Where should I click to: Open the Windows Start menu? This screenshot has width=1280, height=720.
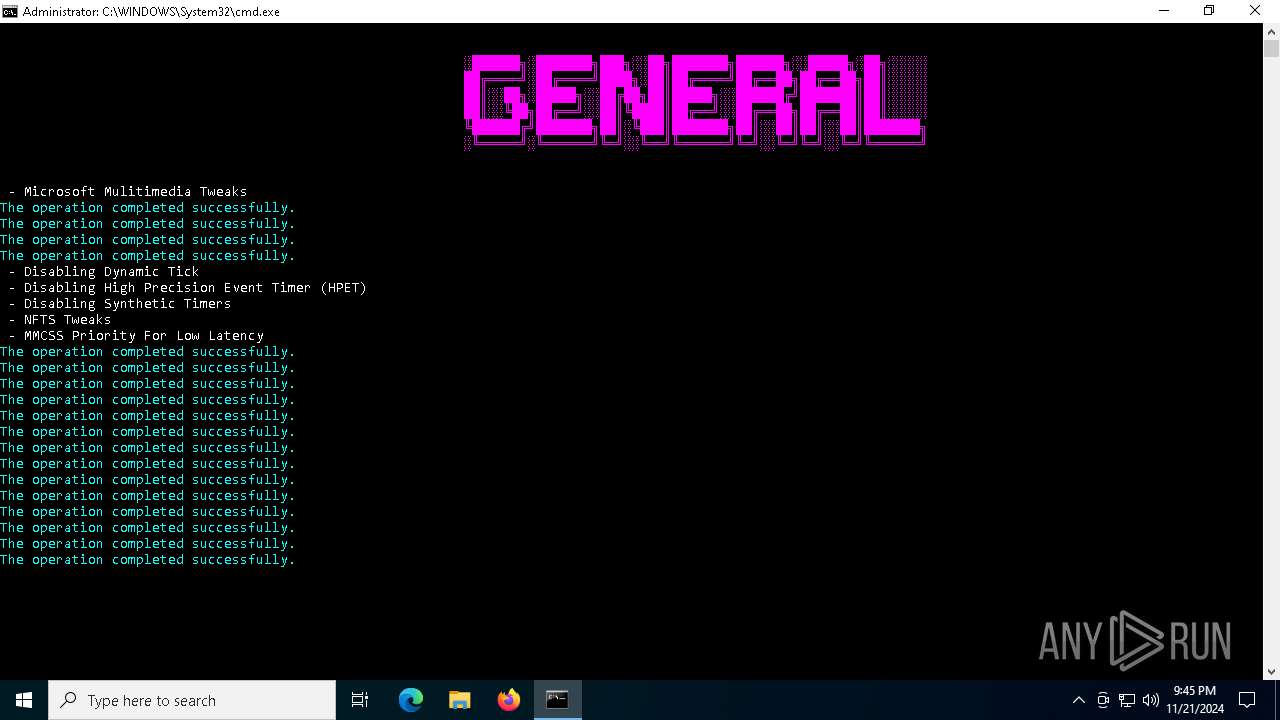tap(24, 700)
